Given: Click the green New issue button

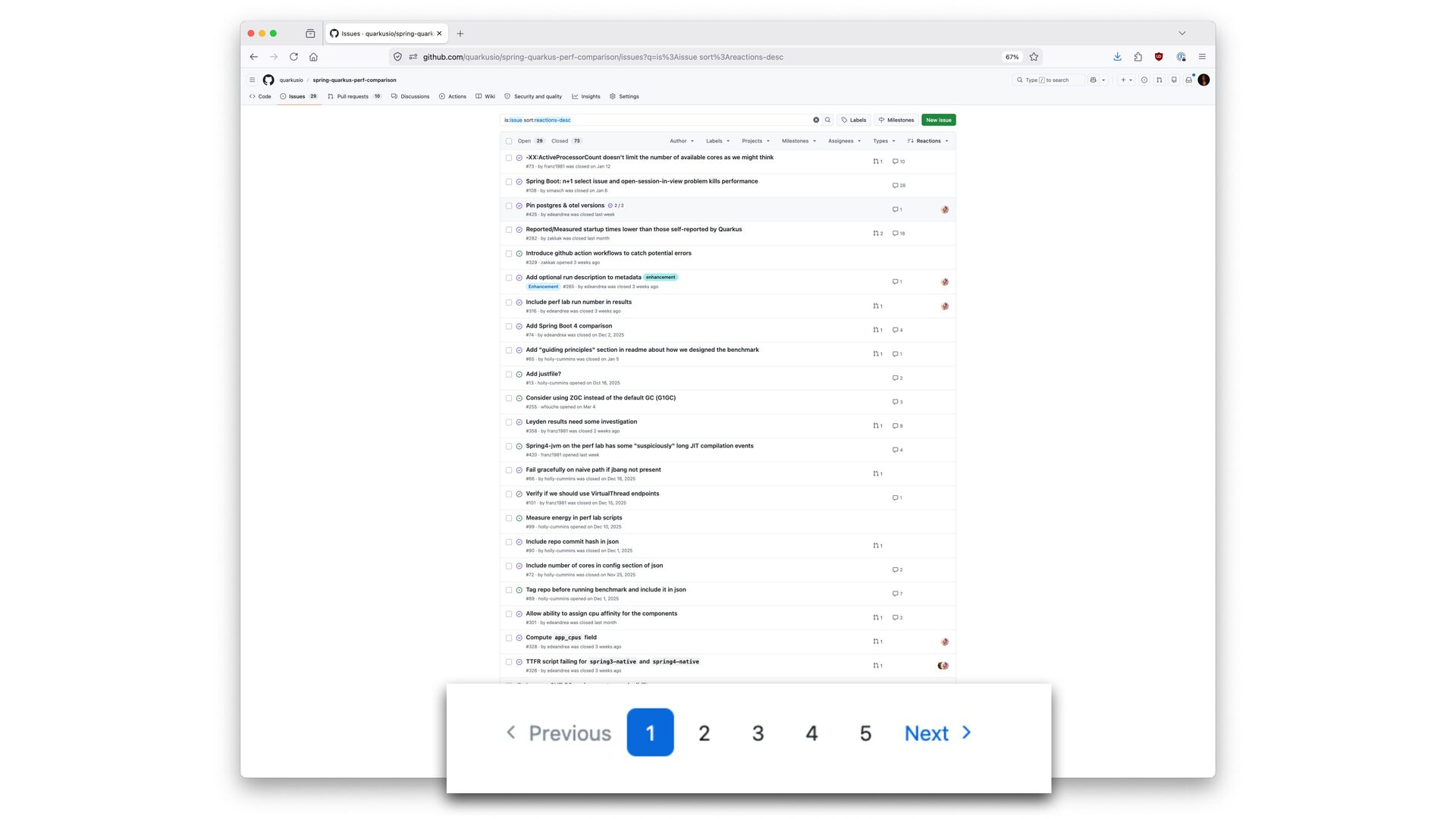Looking at the screenshot, I should pyautogui.click(x=938, y=120).
